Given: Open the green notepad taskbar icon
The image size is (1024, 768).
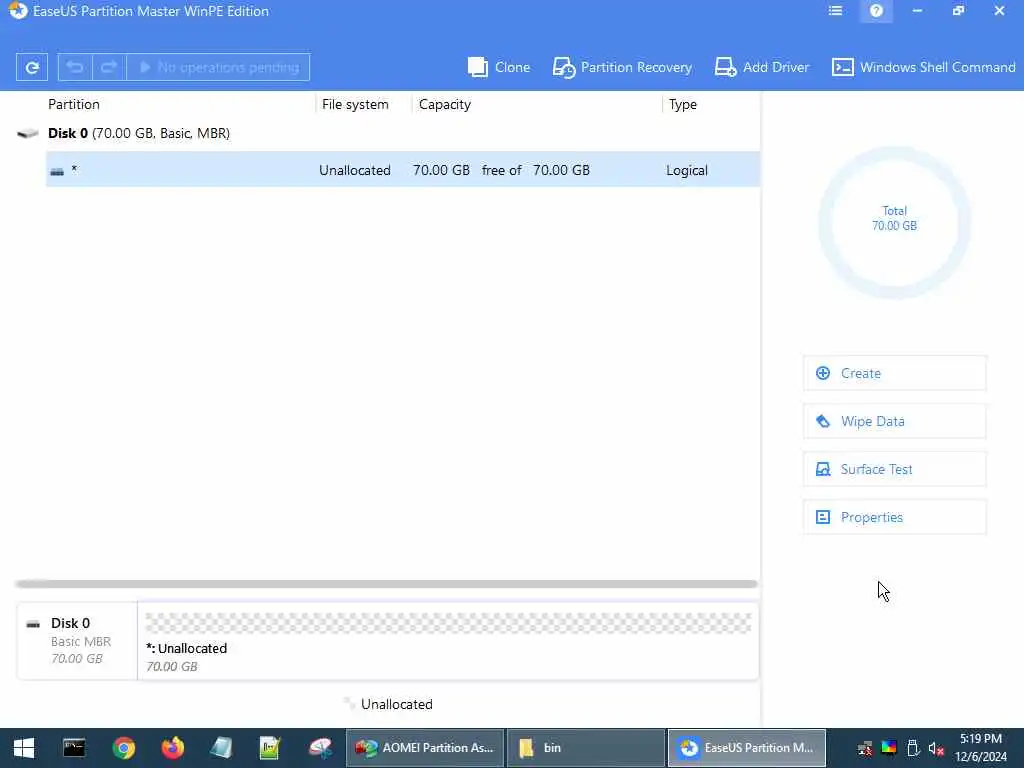Looking at the screenshot, I should coord(270,748).
